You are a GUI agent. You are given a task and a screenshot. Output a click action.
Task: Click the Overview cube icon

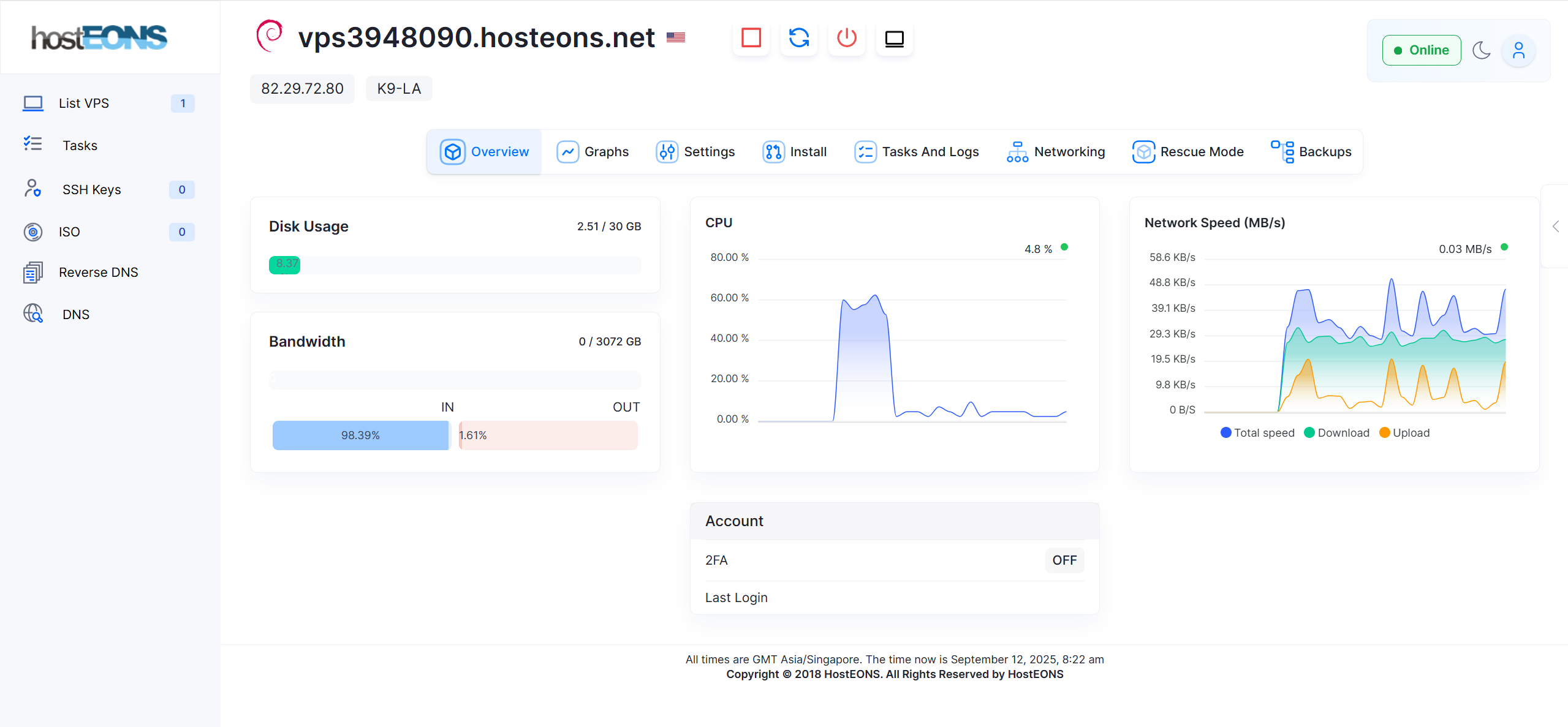click(x=453, y=152)
